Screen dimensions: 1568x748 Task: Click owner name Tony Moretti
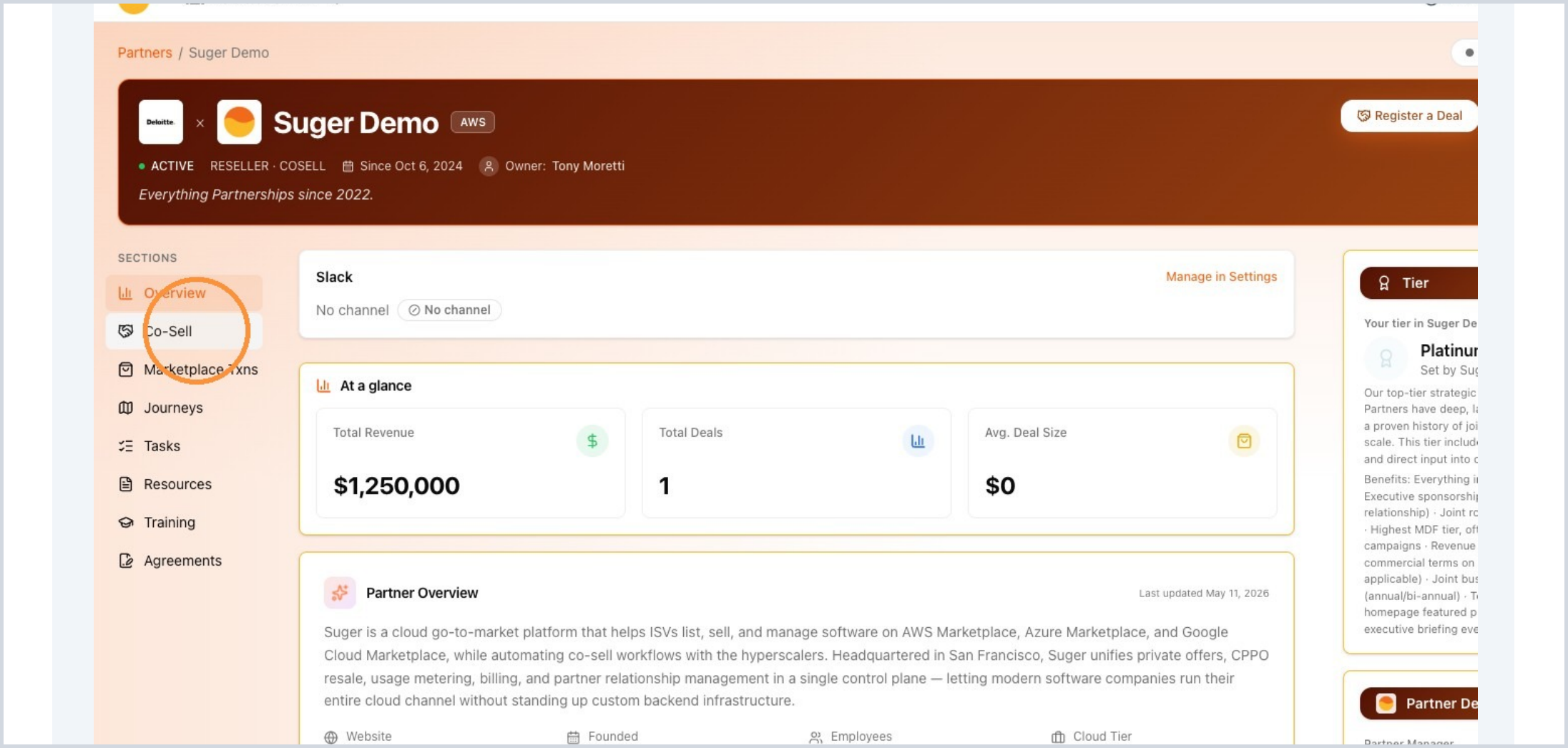point(588,166)
